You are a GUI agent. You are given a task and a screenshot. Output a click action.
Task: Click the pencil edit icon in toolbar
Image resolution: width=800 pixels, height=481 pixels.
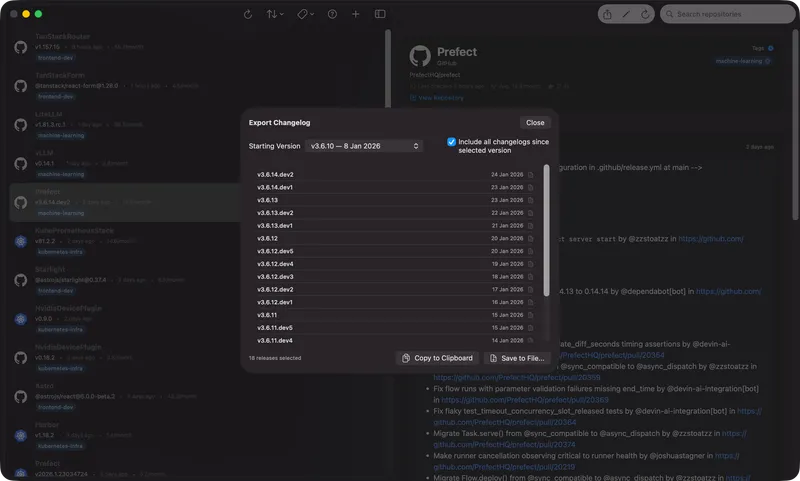626,14
